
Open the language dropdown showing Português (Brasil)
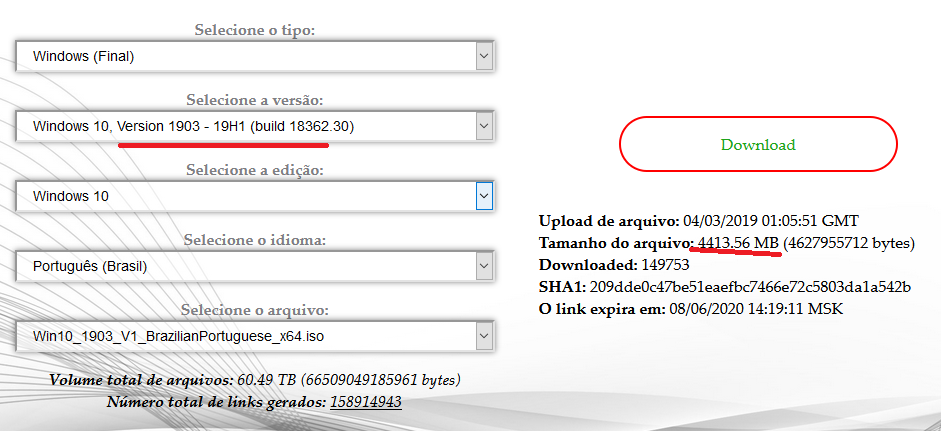point(255,267)
